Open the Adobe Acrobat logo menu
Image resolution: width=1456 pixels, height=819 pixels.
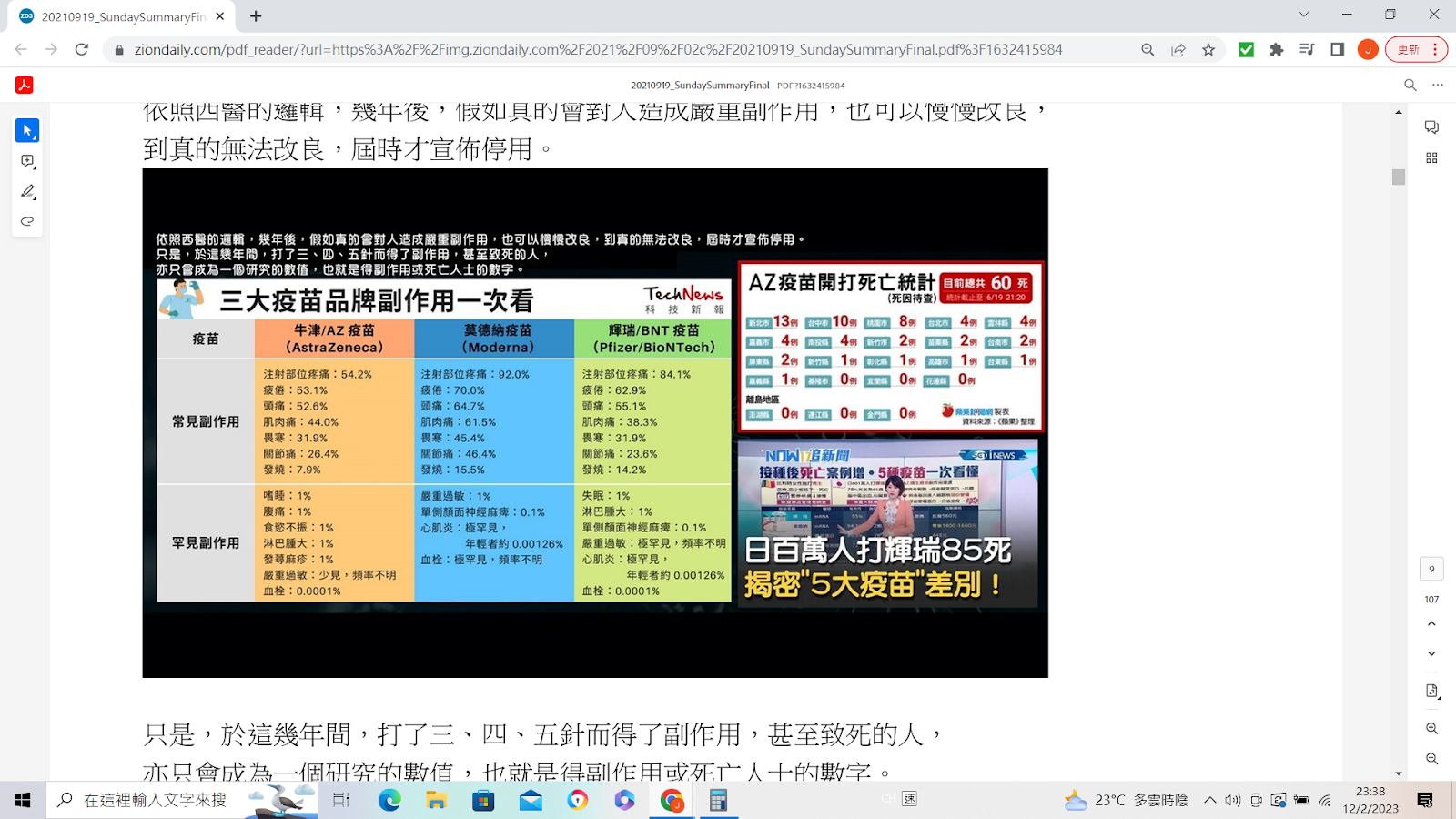tap(25, 85)
